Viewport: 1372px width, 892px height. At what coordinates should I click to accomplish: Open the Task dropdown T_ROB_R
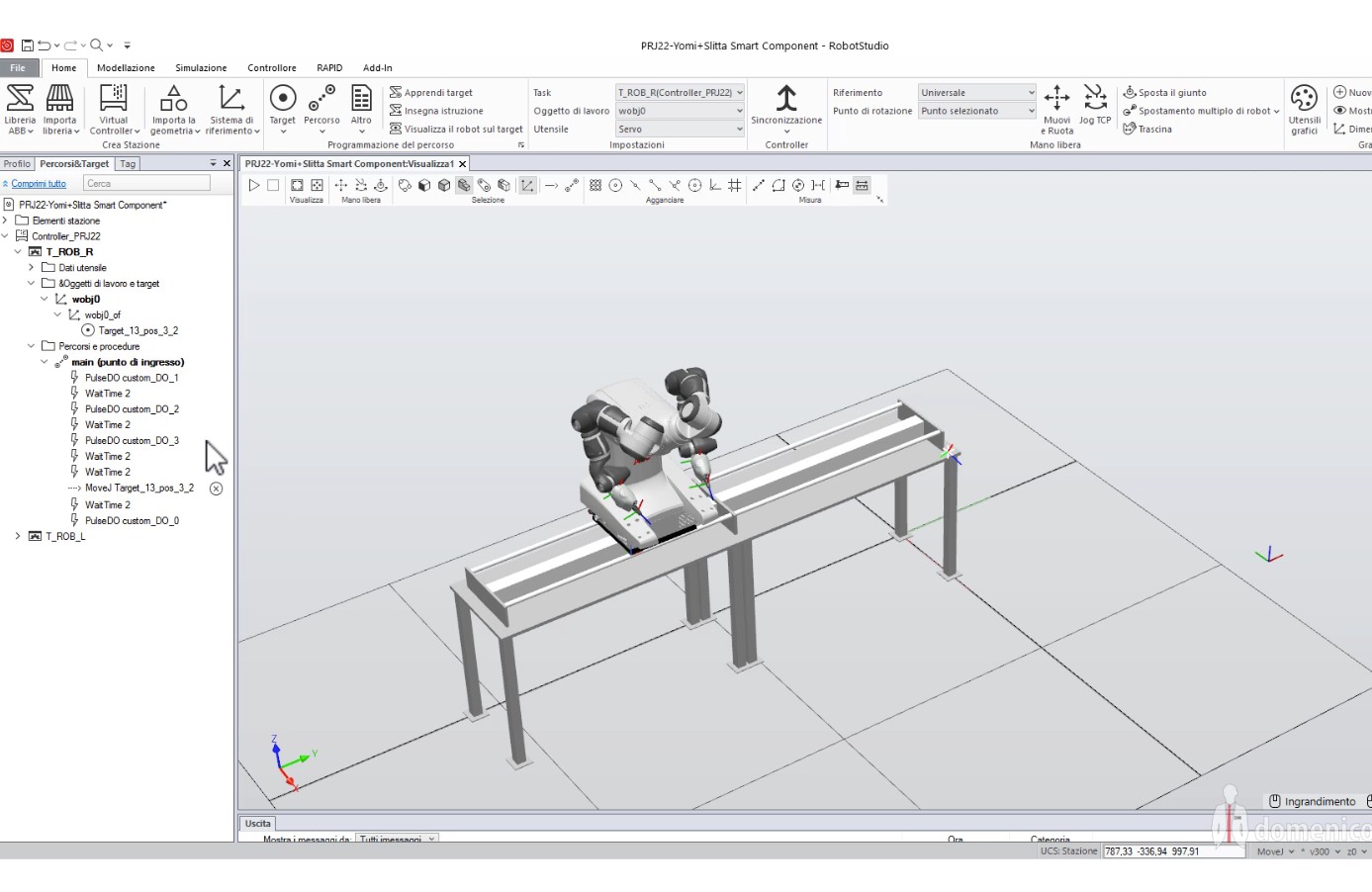[x=680, y=93]
